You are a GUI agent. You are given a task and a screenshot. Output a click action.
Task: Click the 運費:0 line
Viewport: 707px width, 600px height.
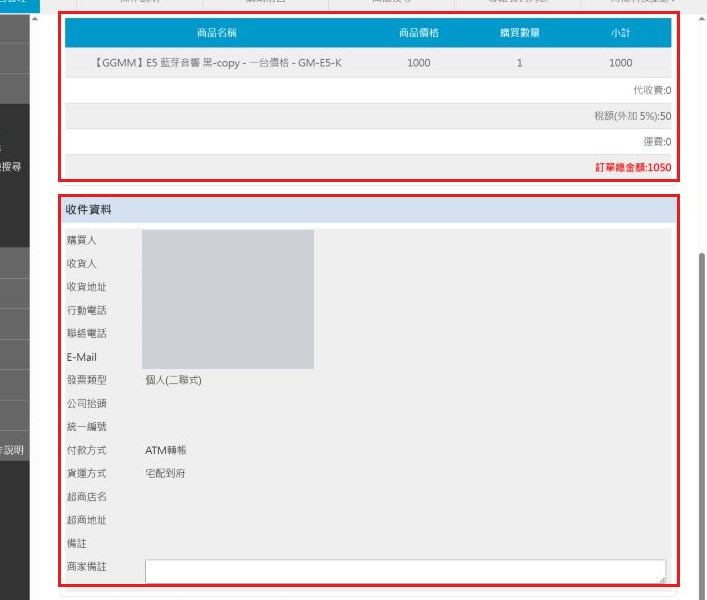click(x=657, y=142)
